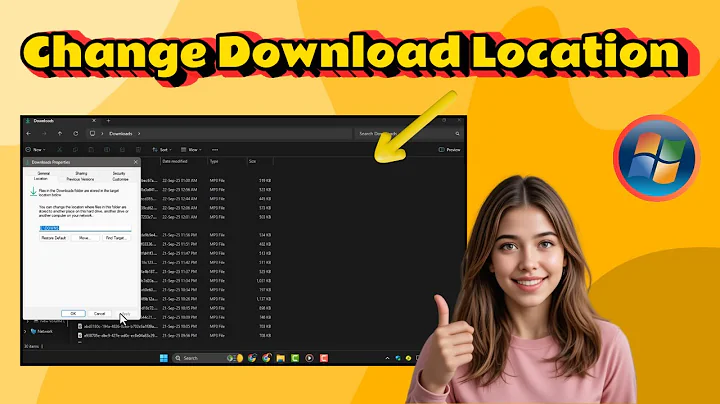Open the red C taskbar application
Image resolution: width=720 pixels, height=404 pixels.
pyautogui.click(x=324, y=358)
